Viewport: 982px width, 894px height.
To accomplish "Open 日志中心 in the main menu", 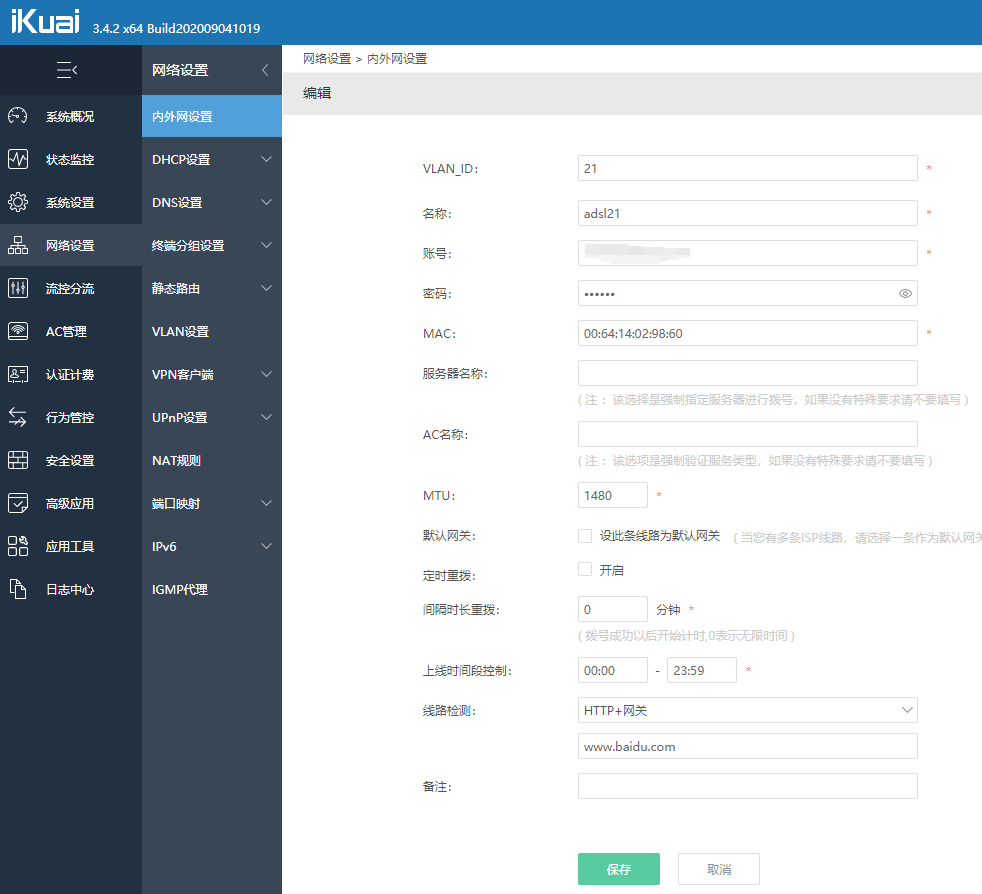I will click(70, 590).
